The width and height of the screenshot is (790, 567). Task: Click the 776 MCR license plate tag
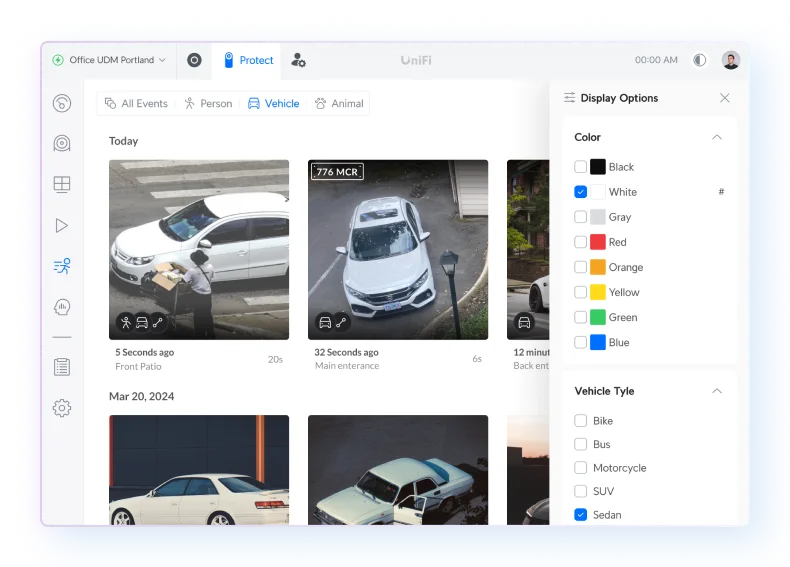pos(337,172)
